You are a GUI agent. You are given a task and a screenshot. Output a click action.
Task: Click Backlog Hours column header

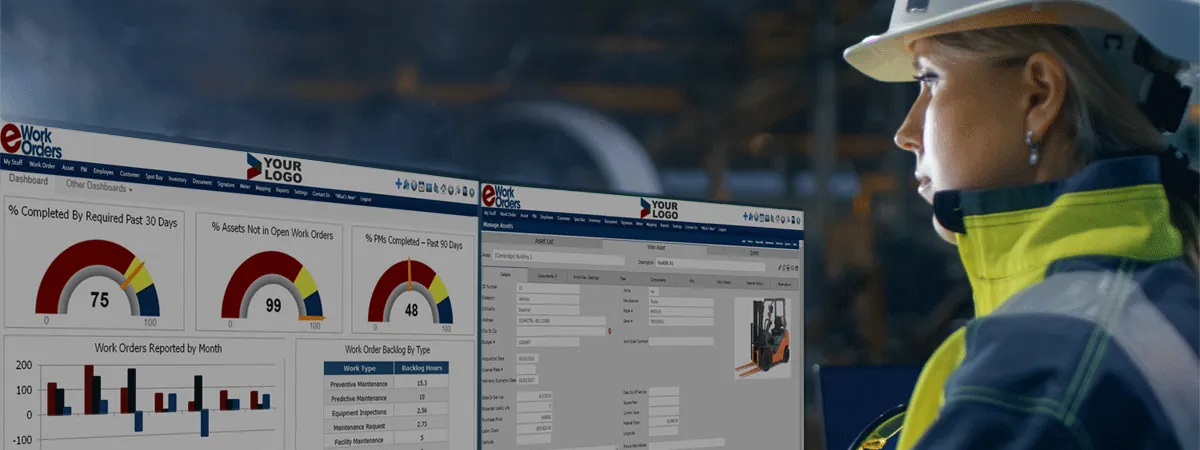coord(420,369)
